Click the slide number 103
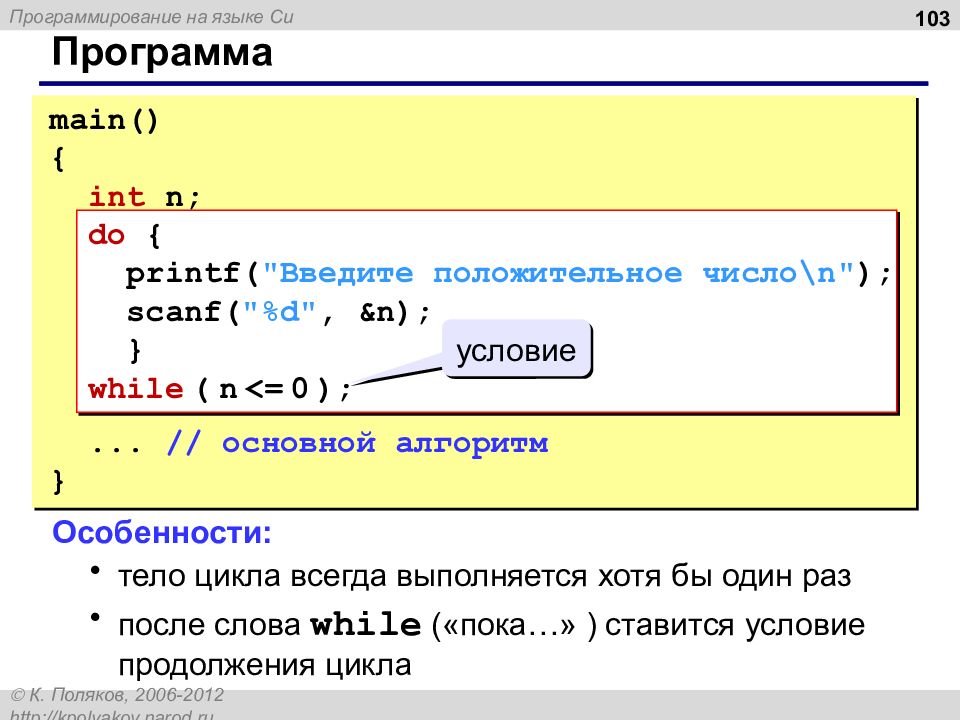This screenshot has height=720, width=960. tap(932, 18)
